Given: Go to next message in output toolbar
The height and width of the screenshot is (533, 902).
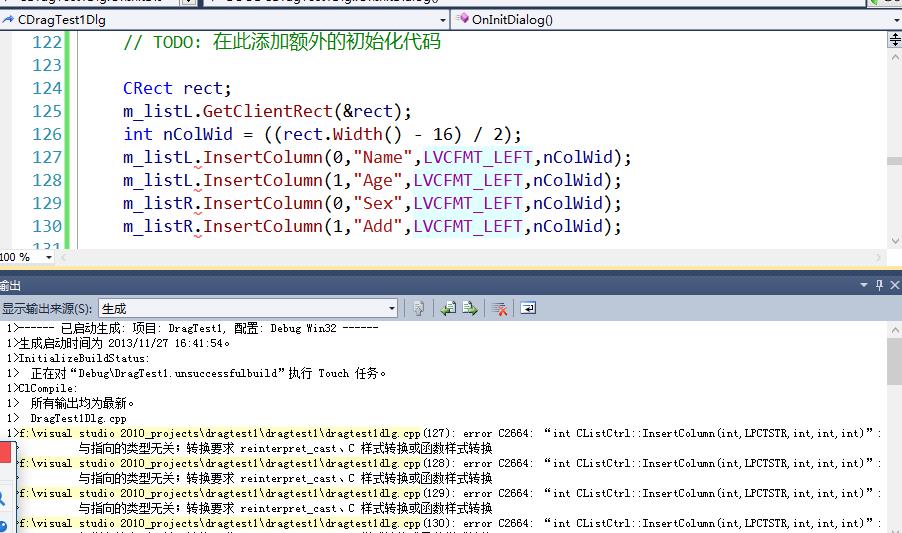Looking at the screenshot, I should 470,309.
